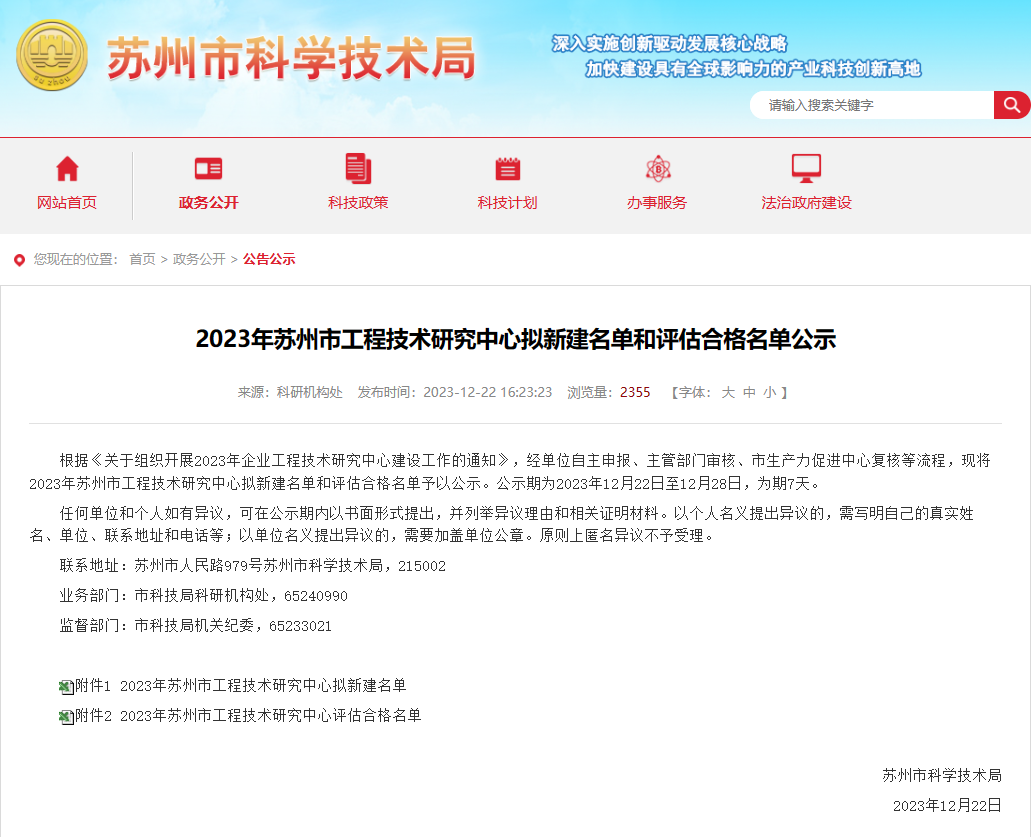Type in the 请输入搜索关键字 search box
The width and height of the screenshot is (1031, 837).
[x=870, y=105]
